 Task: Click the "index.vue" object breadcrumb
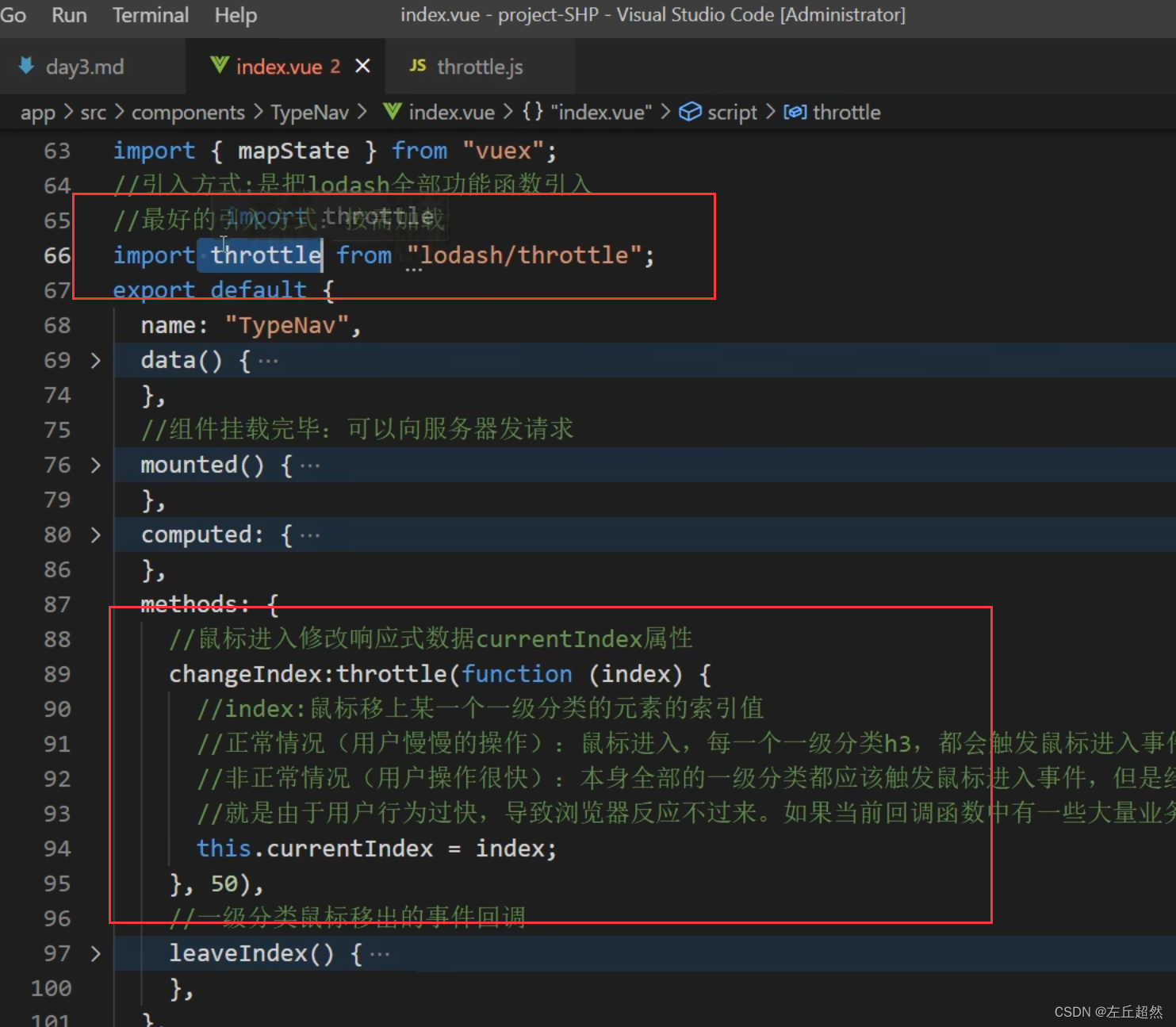click(x=601, y=113)
